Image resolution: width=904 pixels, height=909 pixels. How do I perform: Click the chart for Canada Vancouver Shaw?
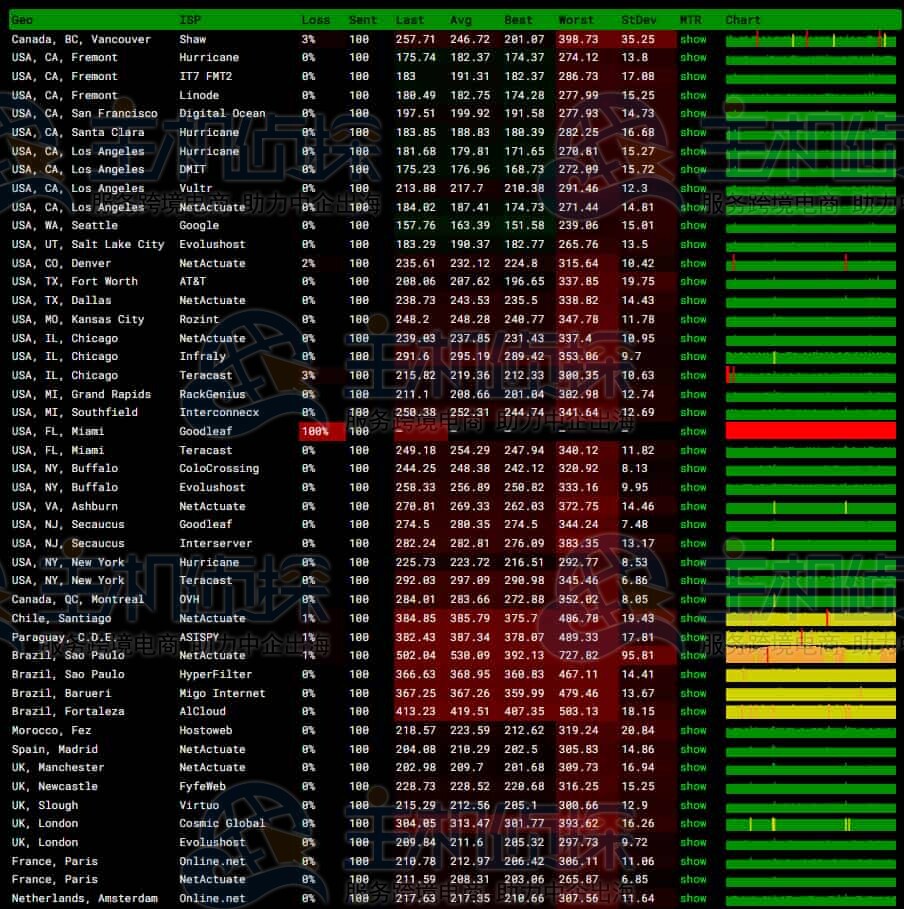[x=811, y=40]
